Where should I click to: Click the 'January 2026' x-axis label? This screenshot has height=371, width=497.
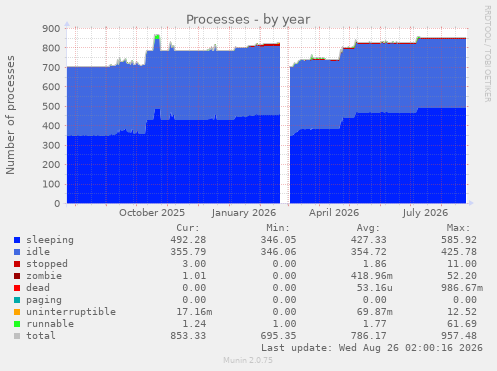click(244, 213)
